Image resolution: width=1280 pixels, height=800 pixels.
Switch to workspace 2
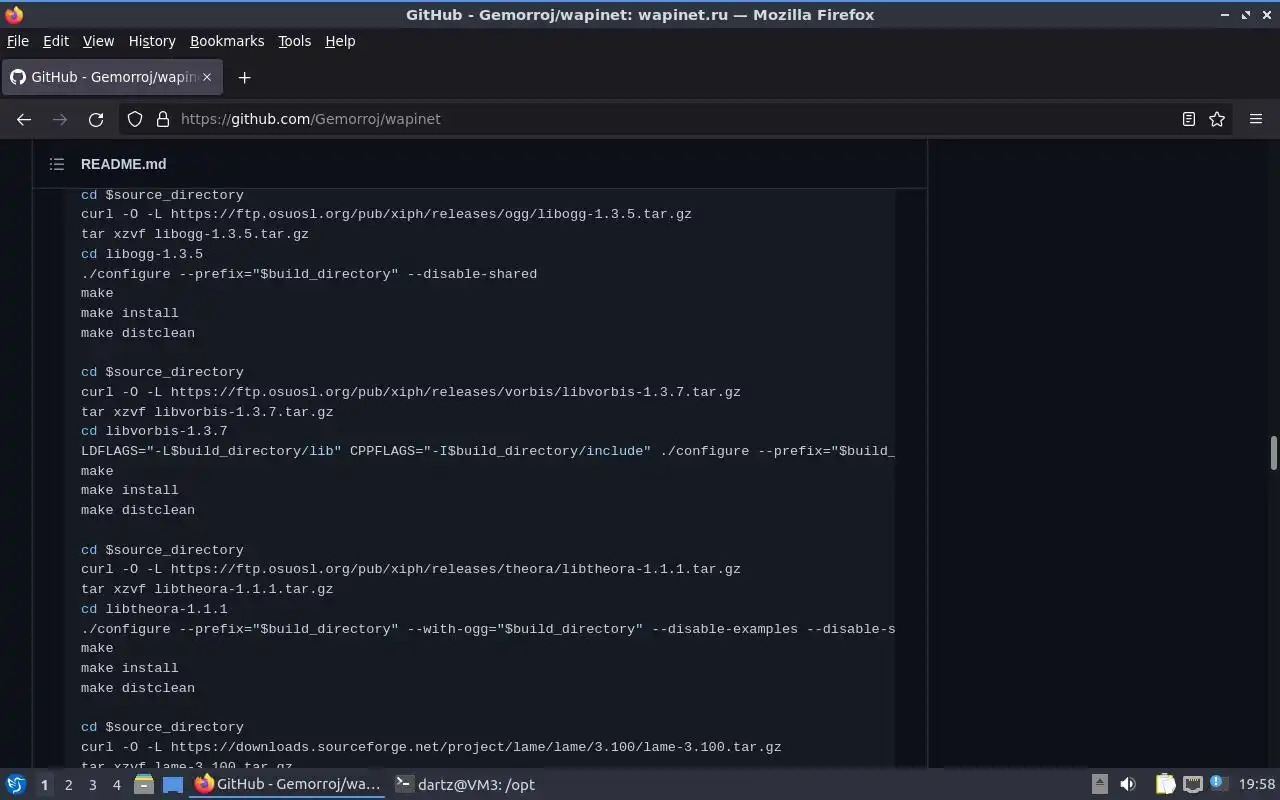click(x=68, y=785)
